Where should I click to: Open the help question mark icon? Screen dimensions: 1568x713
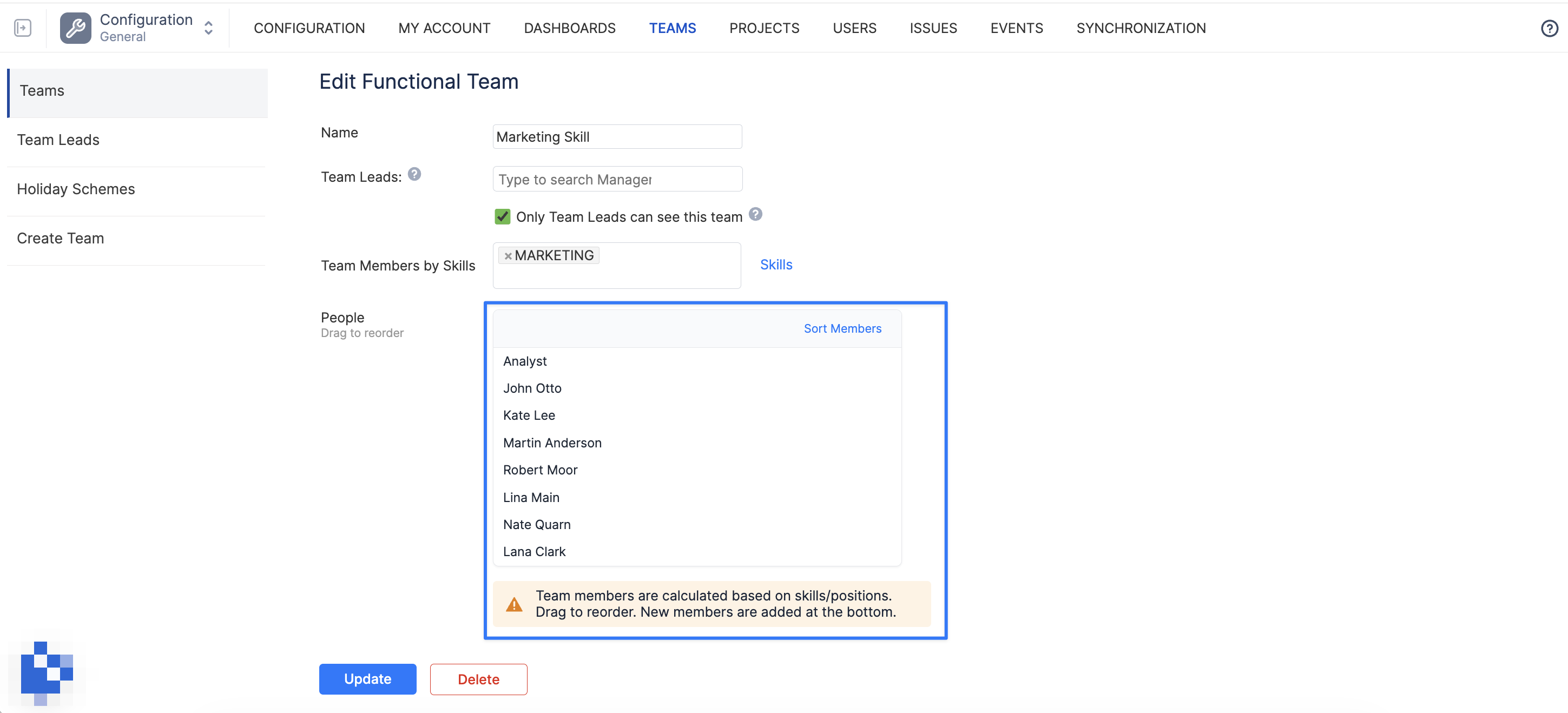pos(1549,28)
